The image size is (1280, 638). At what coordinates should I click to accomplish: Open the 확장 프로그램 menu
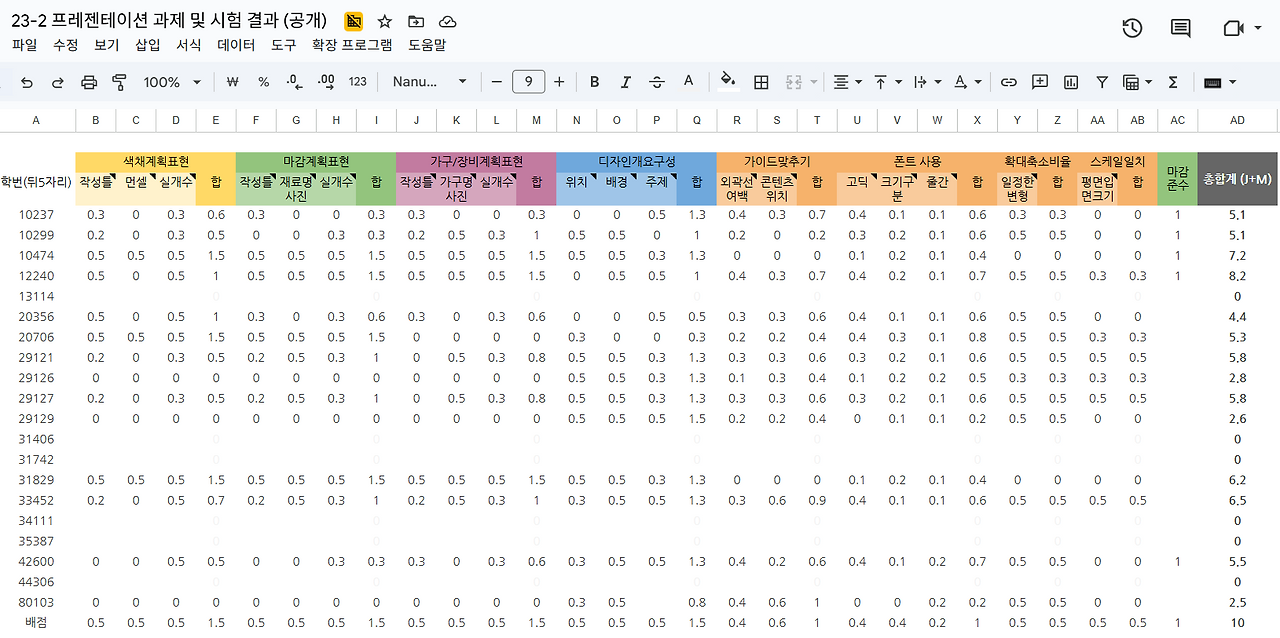pyautogui.click(x=352, y=45)
